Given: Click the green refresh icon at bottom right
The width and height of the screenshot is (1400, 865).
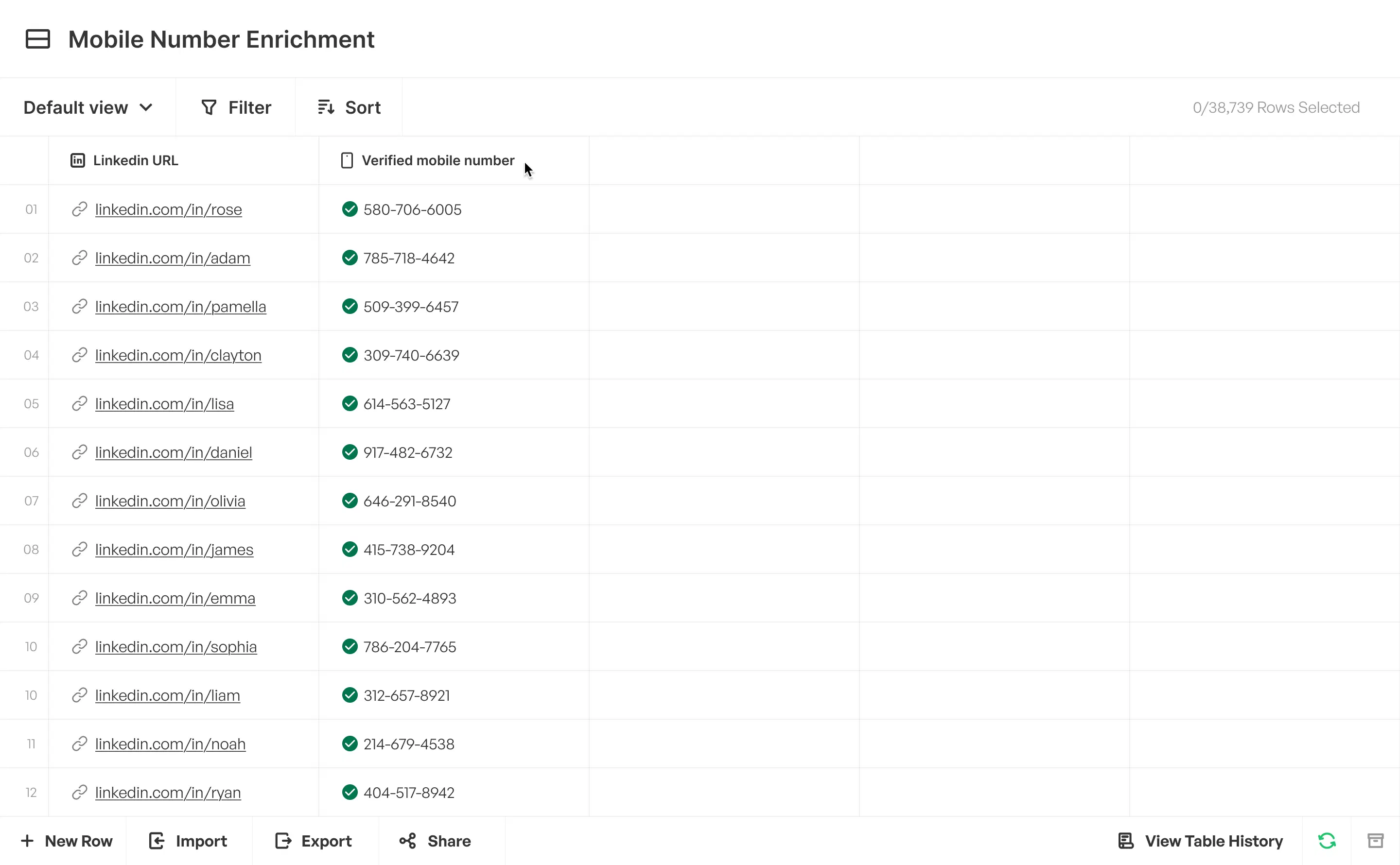Looking at the screenshot, I should click(1328, 840).
